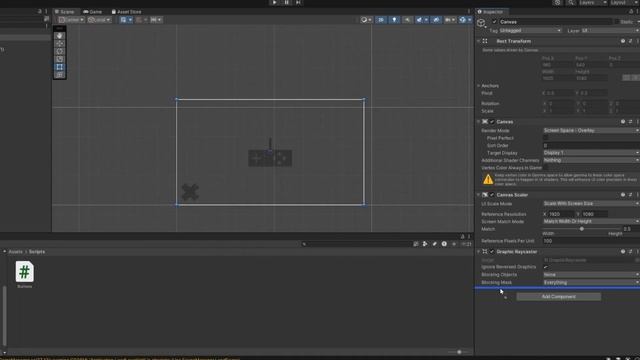The height and width of the screenshot is (360, 640).
Task: Expand the Anchors foldout
Action: click(479, 86)
